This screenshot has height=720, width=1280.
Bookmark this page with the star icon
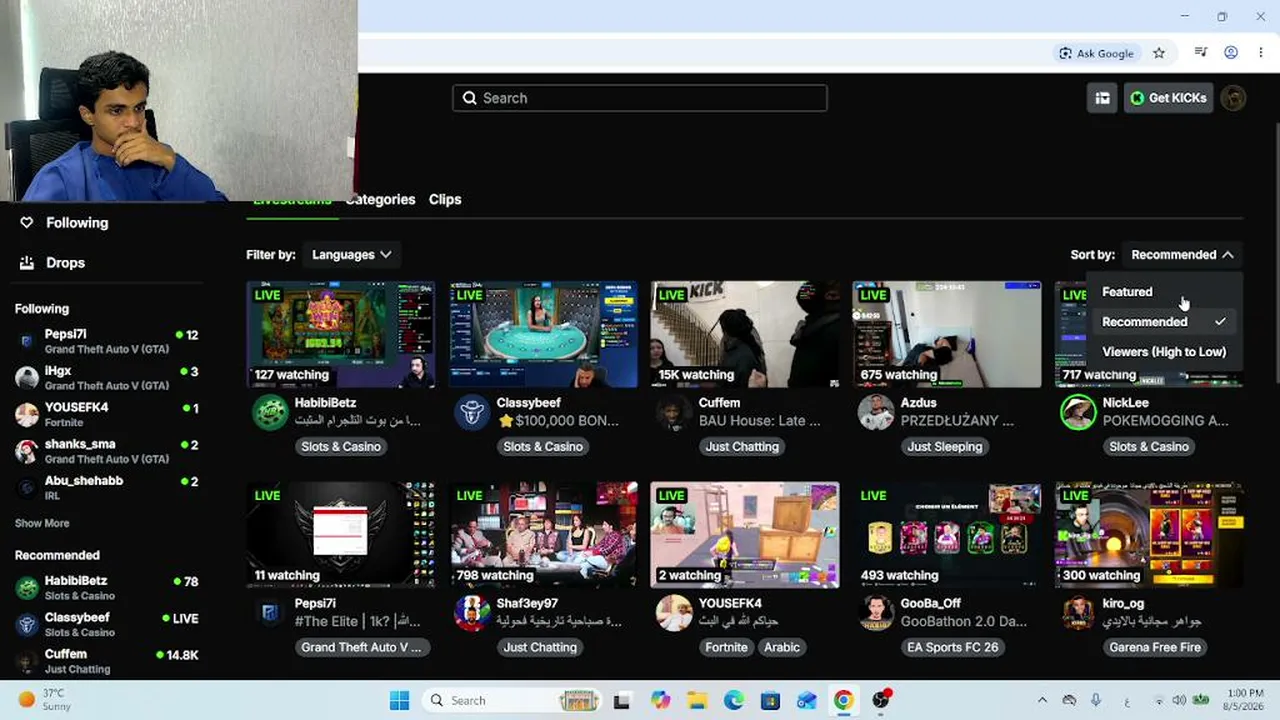[1159, 53]
